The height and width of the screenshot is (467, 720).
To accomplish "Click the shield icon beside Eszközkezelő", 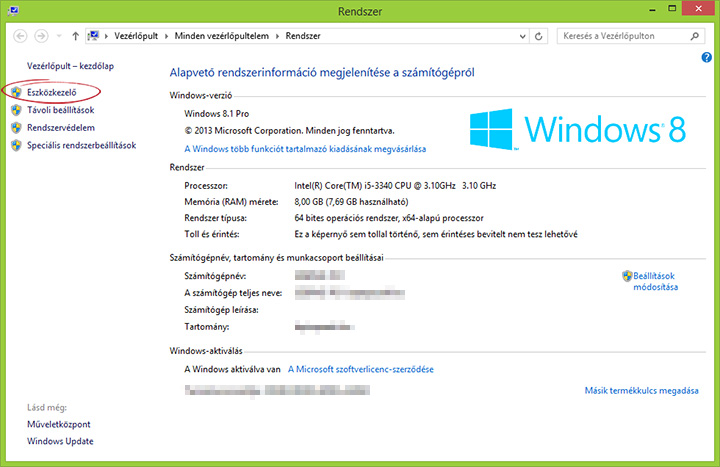I will (x=16, y=92).
